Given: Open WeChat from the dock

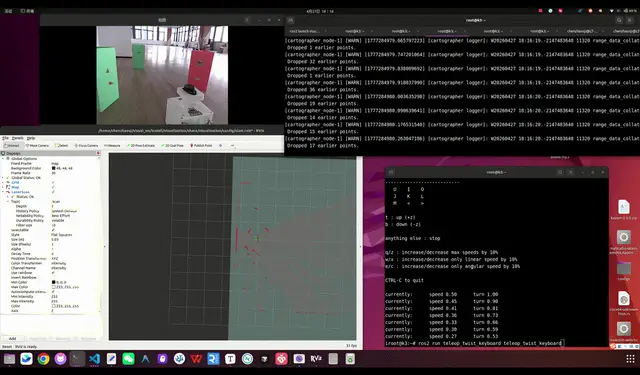Looking at the screenshot, I should pos(128,359).
